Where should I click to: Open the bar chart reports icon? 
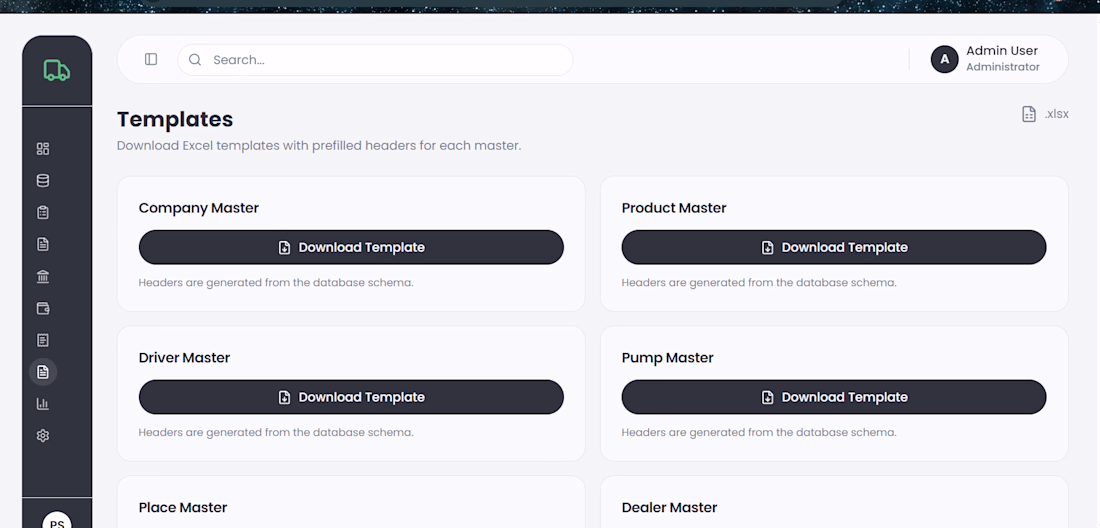[43, 404]
